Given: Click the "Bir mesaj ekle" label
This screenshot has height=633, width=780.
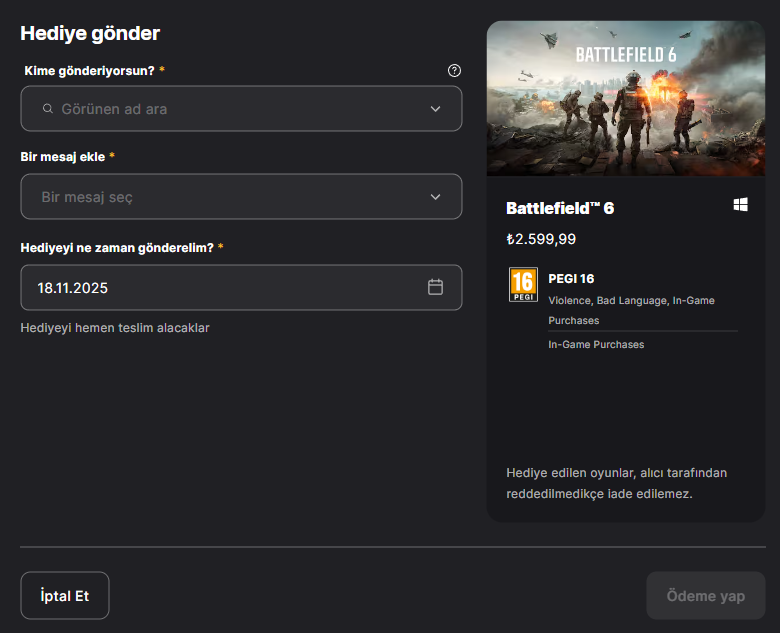Looking at the screenshot, I should pyautogui.click(x=63, y=157).
